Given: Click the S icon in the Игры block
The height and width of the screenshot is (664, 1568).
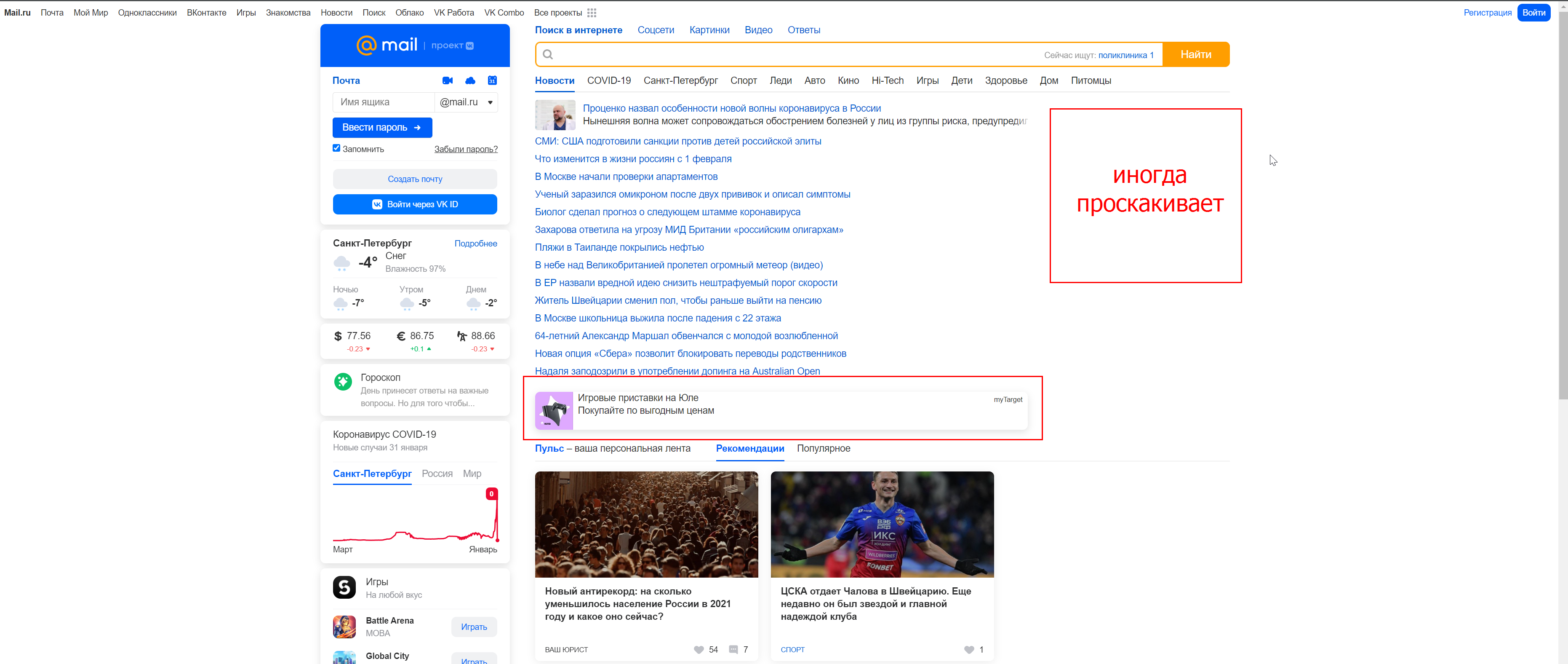Looking at the screenshot, I should click(344, 588).
